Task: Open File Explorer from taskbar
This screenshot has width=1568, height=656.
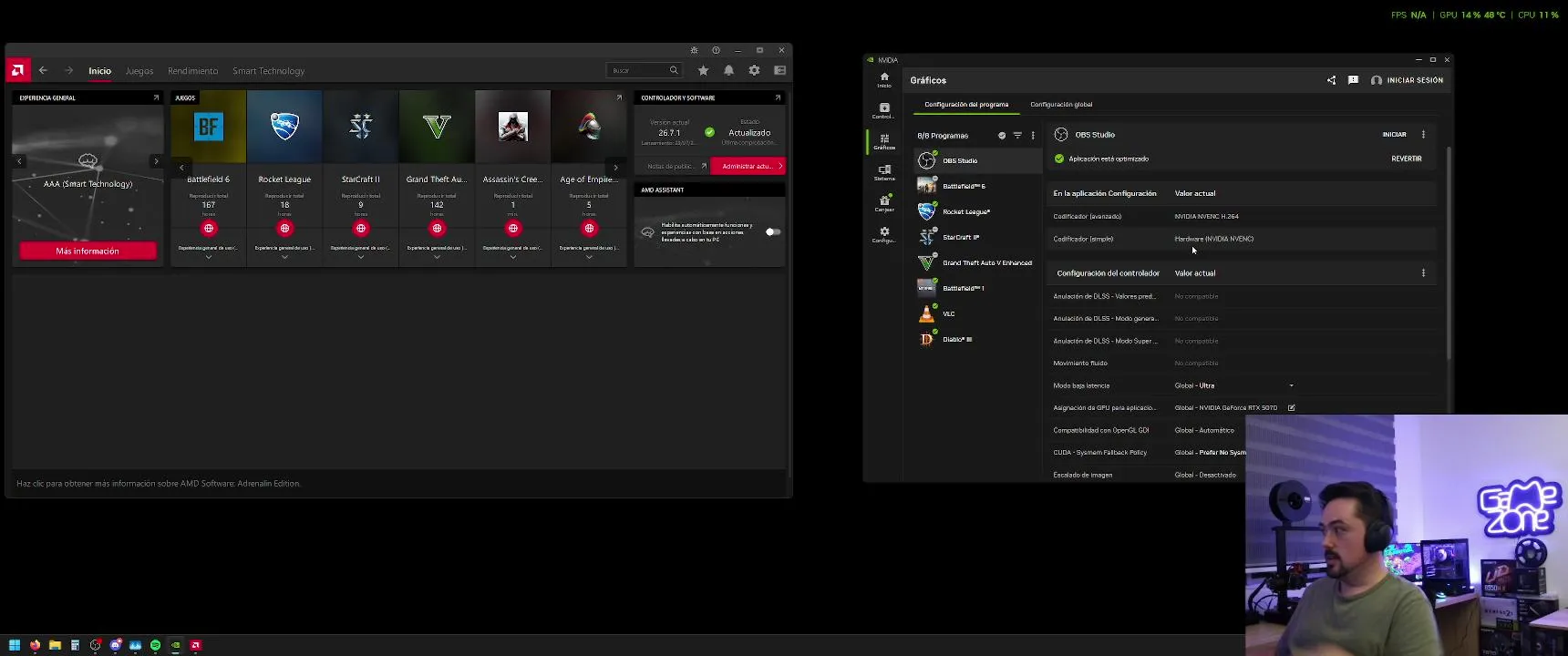Action: tap(55, 645)
